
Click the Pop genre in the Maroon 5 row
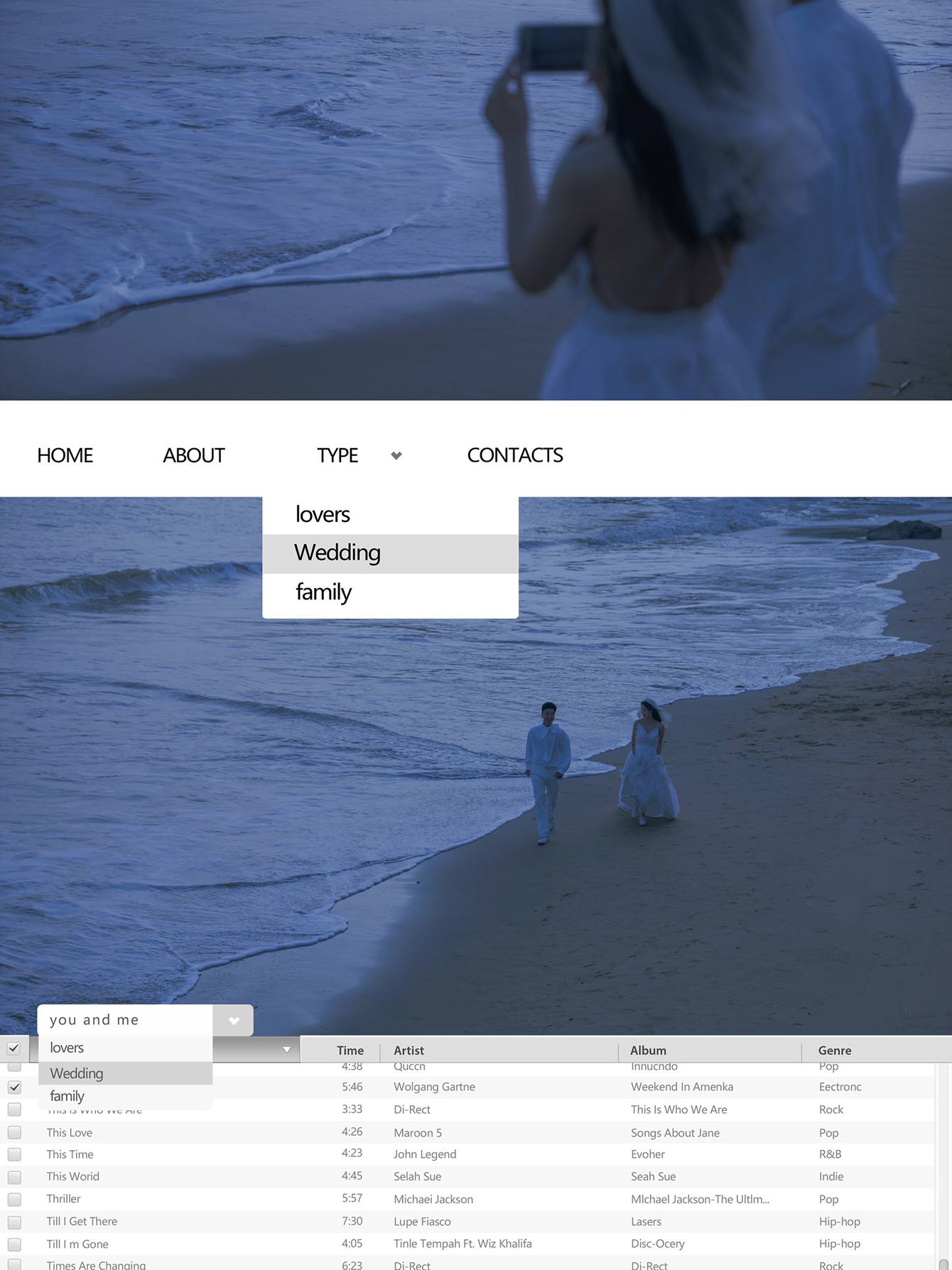point(828,1133)
